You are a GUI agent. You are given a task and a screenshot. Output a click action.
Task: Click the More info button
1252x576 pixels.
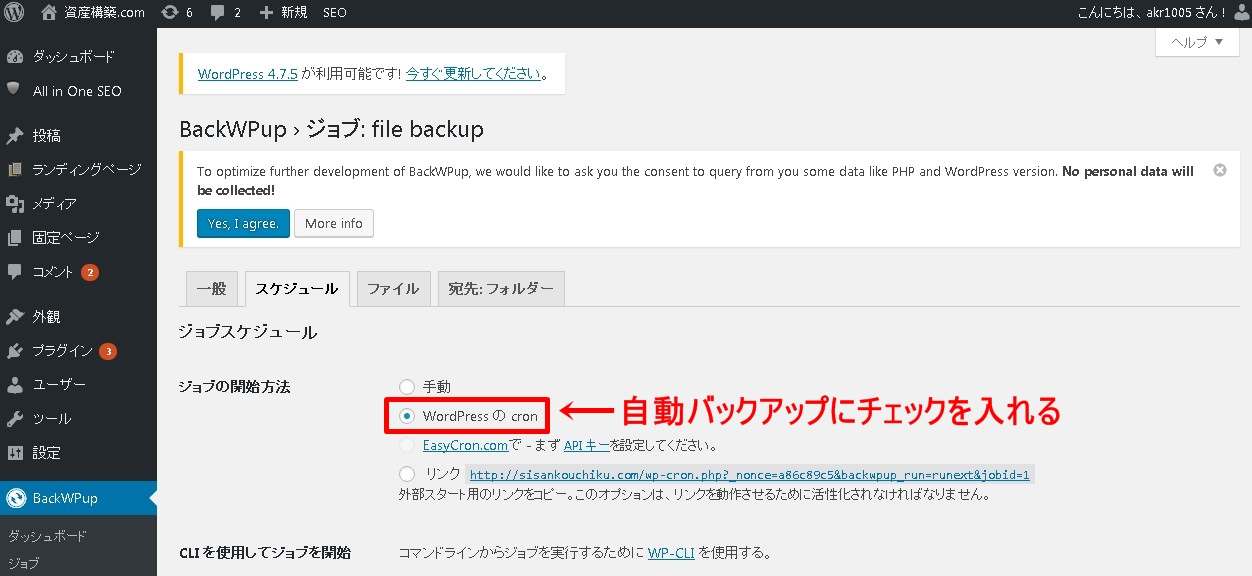[x=334, y=223]
